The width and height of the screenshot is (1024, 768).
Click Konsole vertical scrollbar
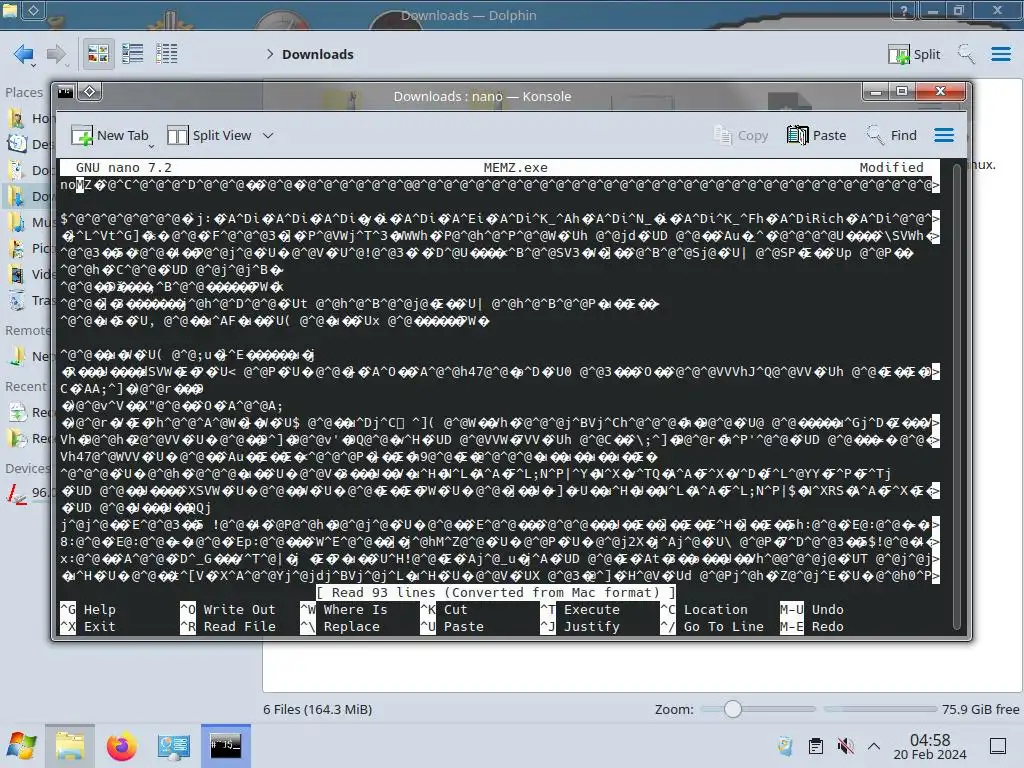[x=957, y=395]
